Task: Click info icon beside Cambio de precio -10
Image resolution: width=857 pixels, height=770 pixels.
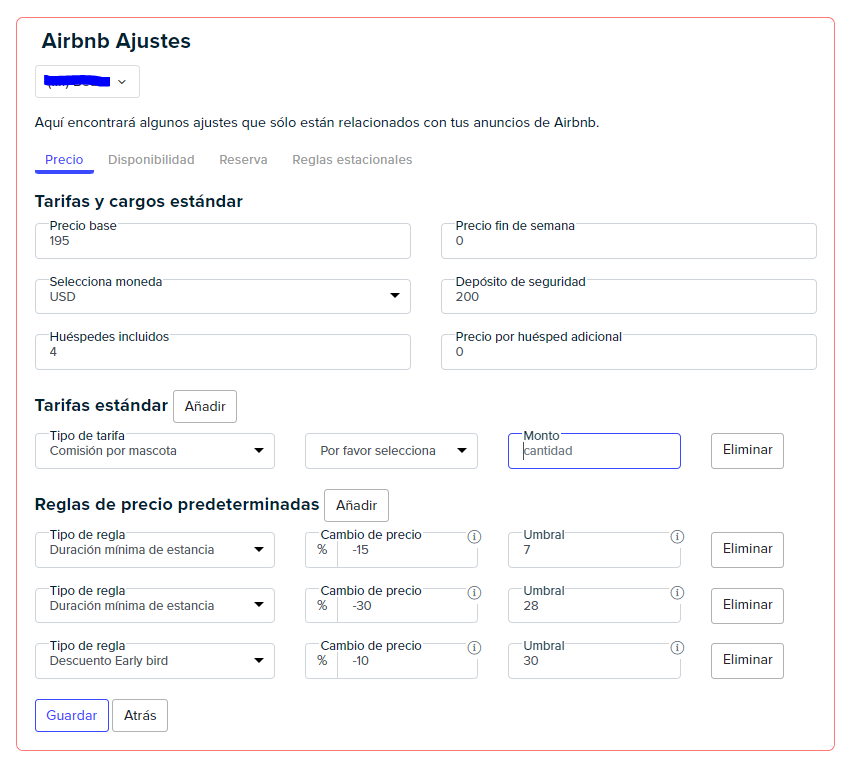Action: [474, 648]
